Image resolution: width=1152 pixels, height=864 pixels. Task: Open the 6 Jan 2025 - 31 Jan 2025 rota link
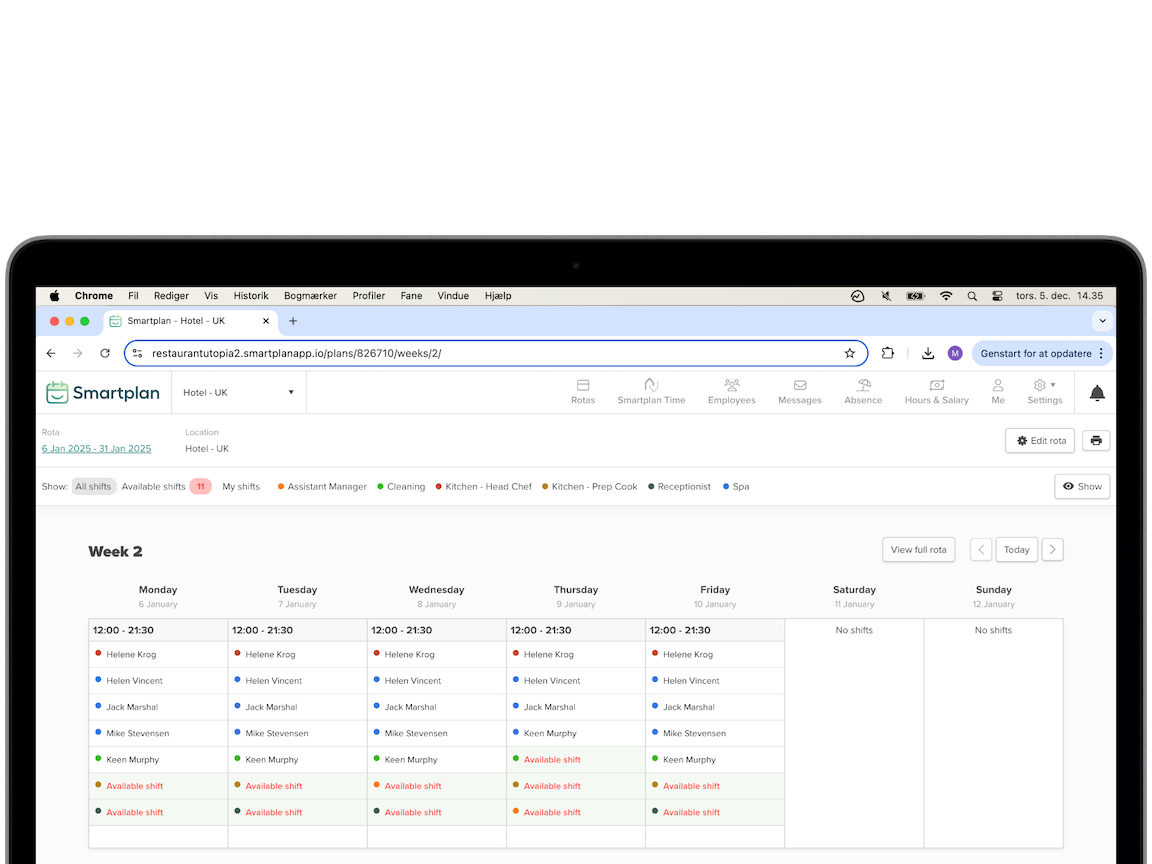(x=96, y=449)
